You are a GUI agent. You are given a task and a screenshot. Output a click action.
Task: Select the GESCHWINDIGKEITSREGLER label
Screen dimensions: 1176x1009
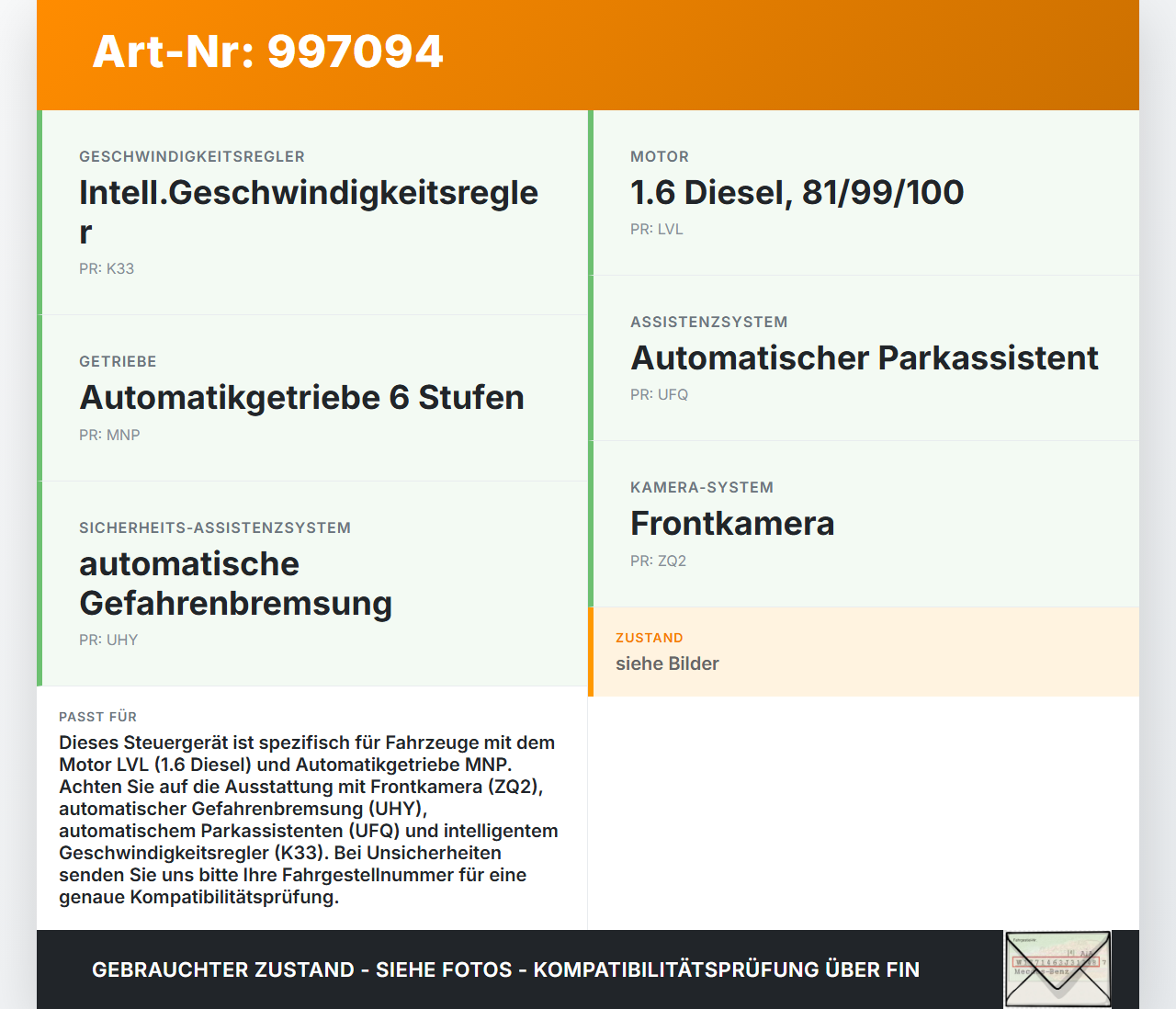point(192,157)
